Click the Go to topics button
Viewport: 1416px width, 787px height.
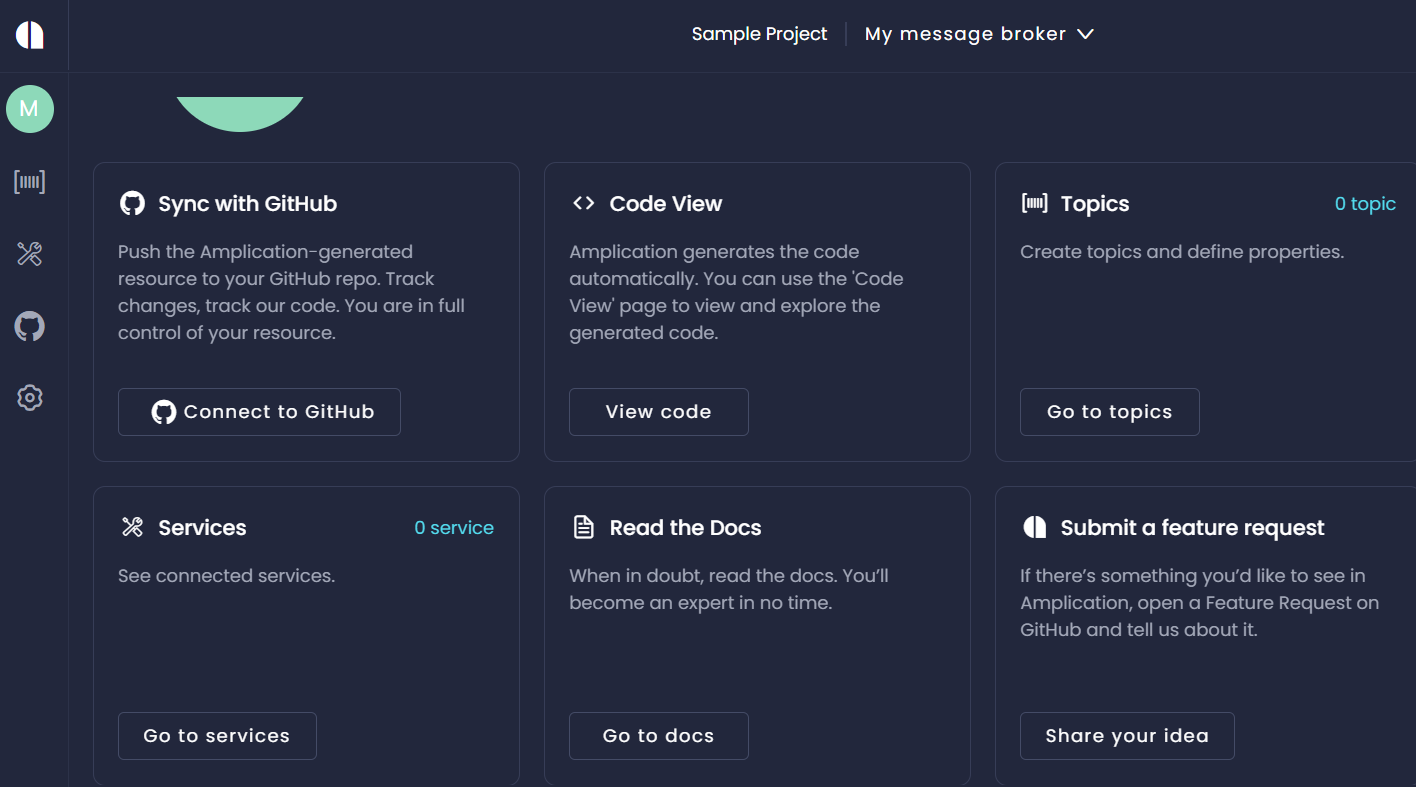1109,412
